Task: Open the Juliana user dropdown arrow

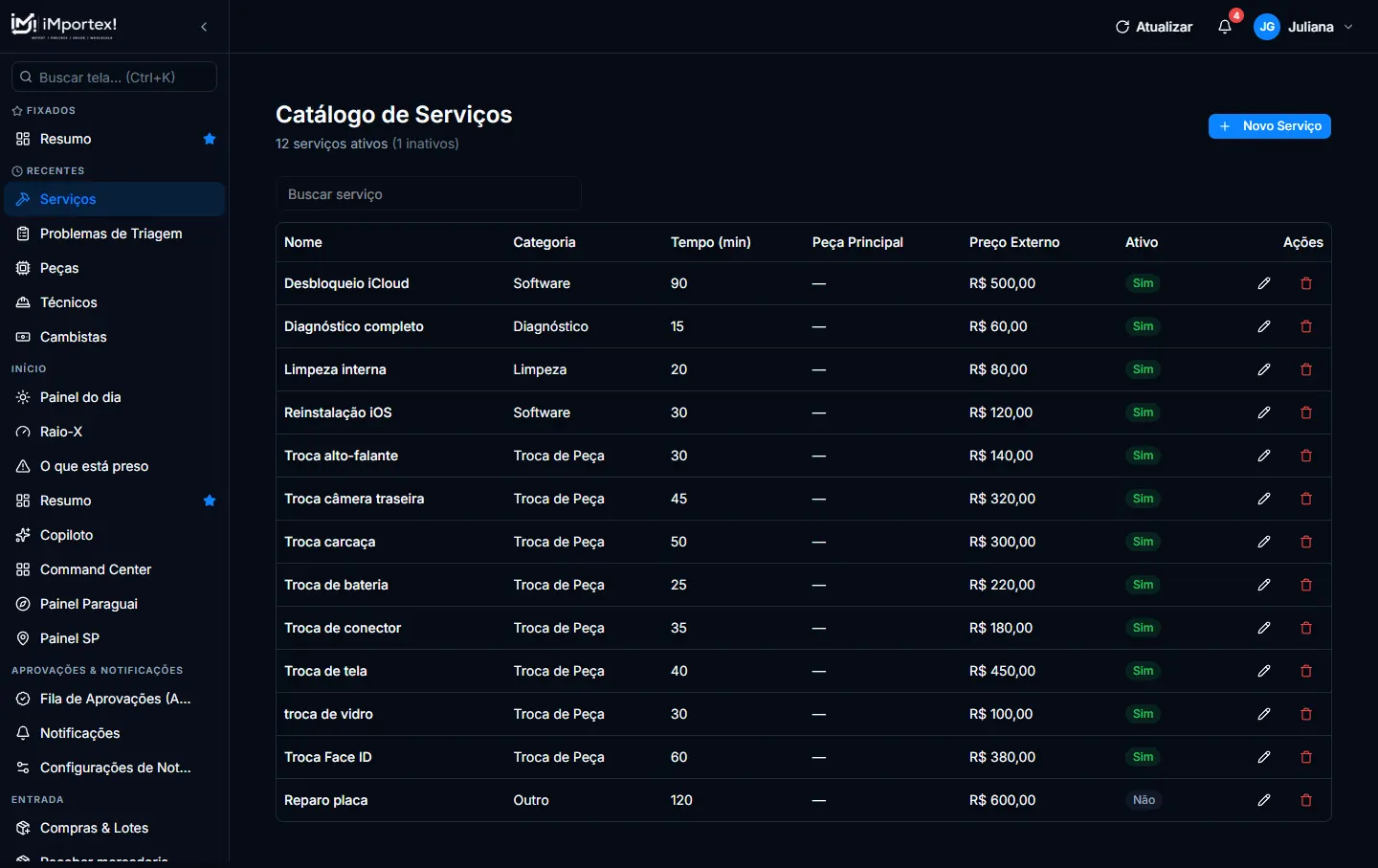Action: click(x=1348, y=27)
